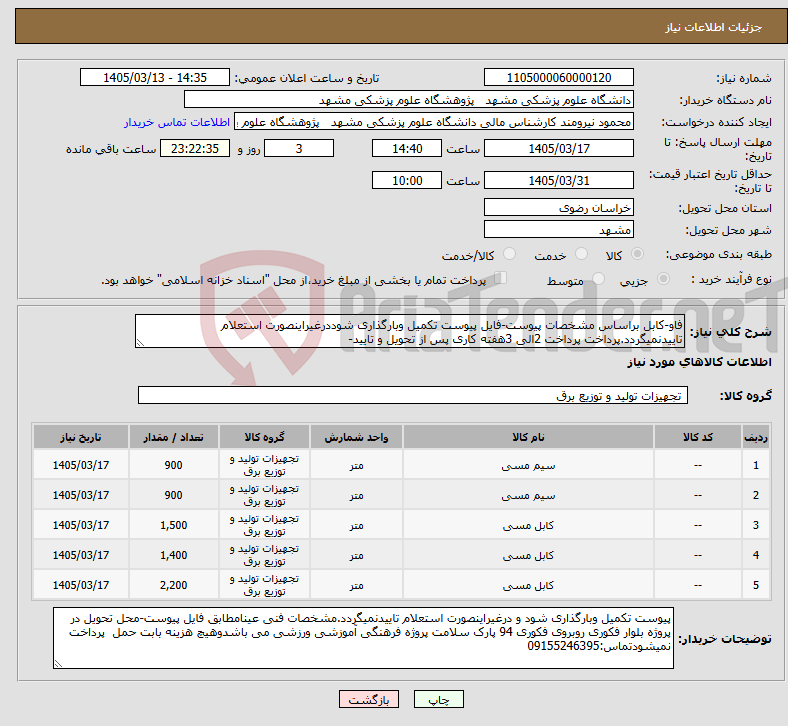788x726 pixels.
Task: Select the خدمت radio button
Action: tap(581, 254)
